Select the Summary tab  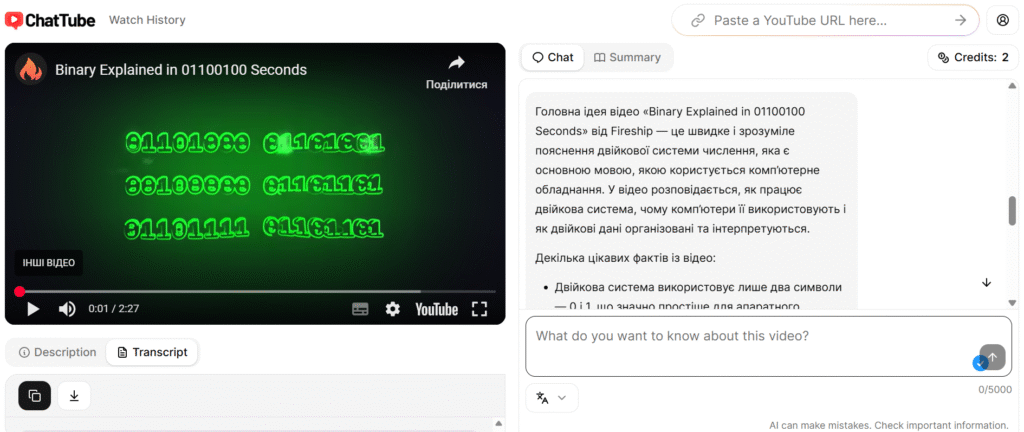[627, 57]
